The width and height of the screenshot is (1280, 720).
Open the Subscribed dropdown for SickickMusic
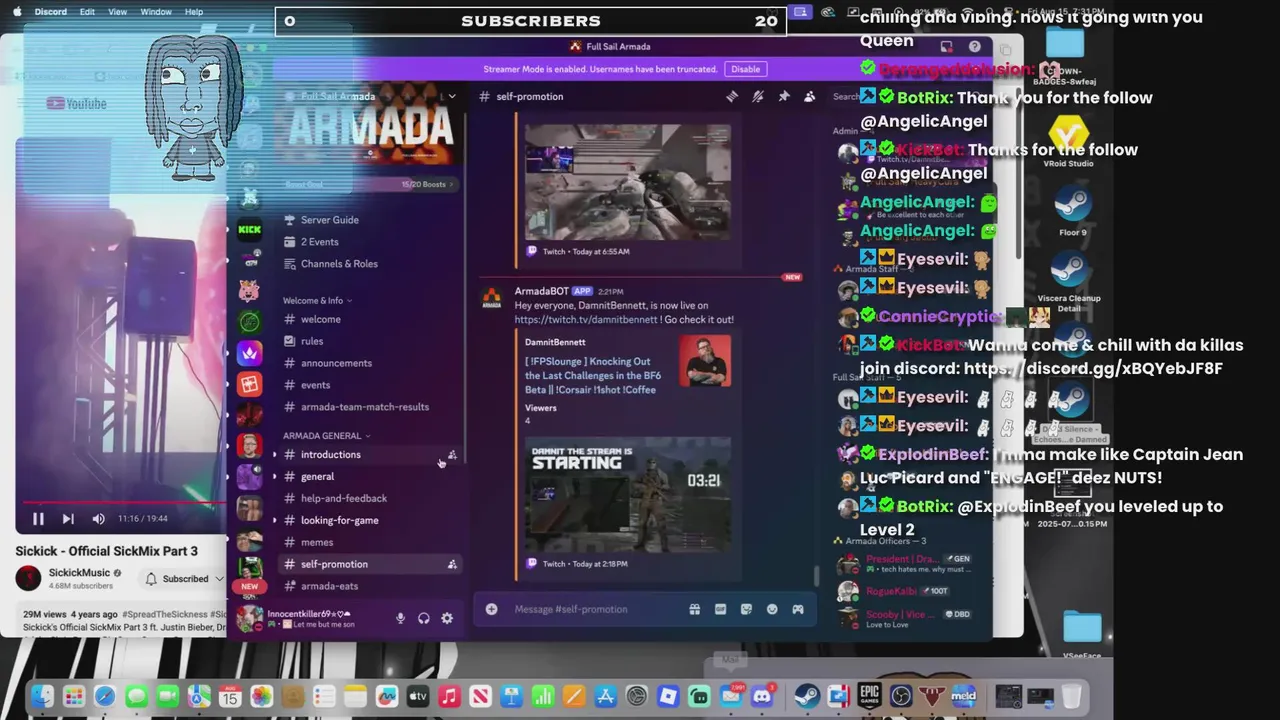pyautogui.click(x=184, y=579)
